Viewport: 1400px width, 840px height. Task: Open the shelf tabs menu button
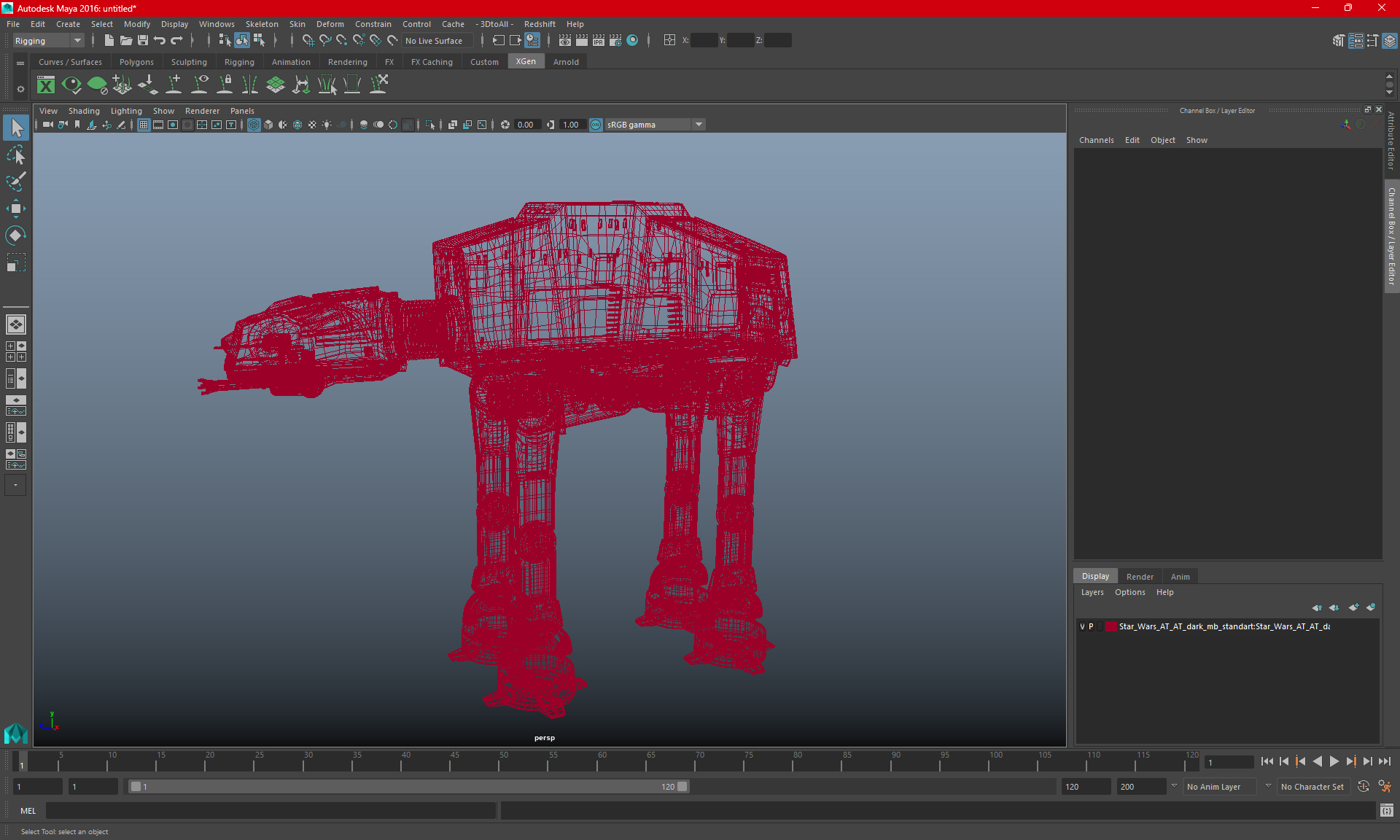coord(20,63)
